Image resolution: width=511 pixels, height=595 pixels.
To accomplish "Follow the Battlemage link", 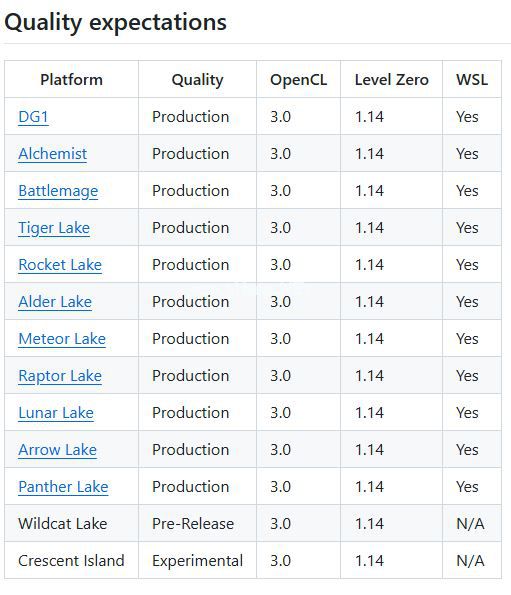I will click(58, 191).
